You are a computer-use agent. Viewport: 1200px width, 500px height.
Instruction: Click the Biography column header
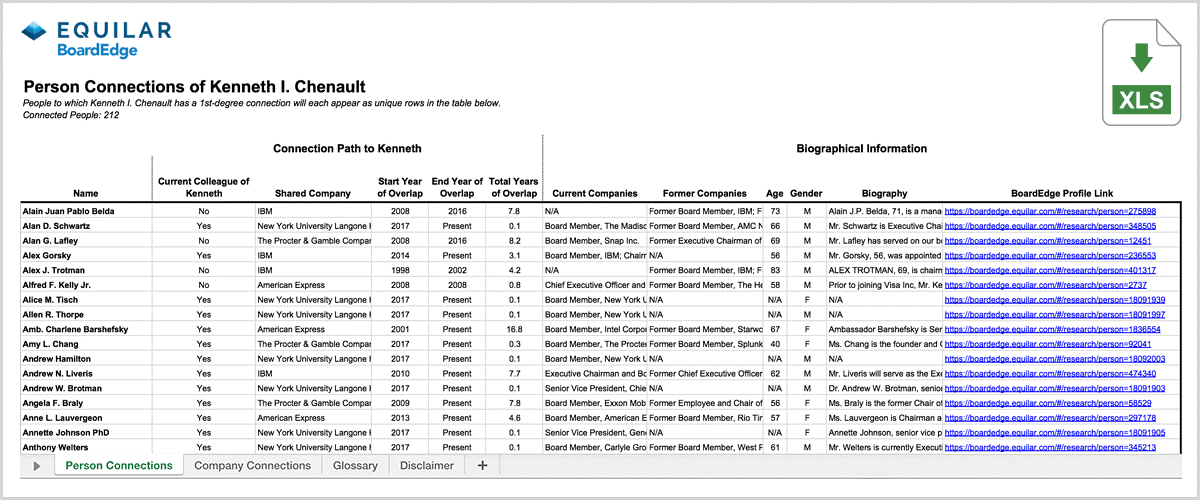[883, 193]
